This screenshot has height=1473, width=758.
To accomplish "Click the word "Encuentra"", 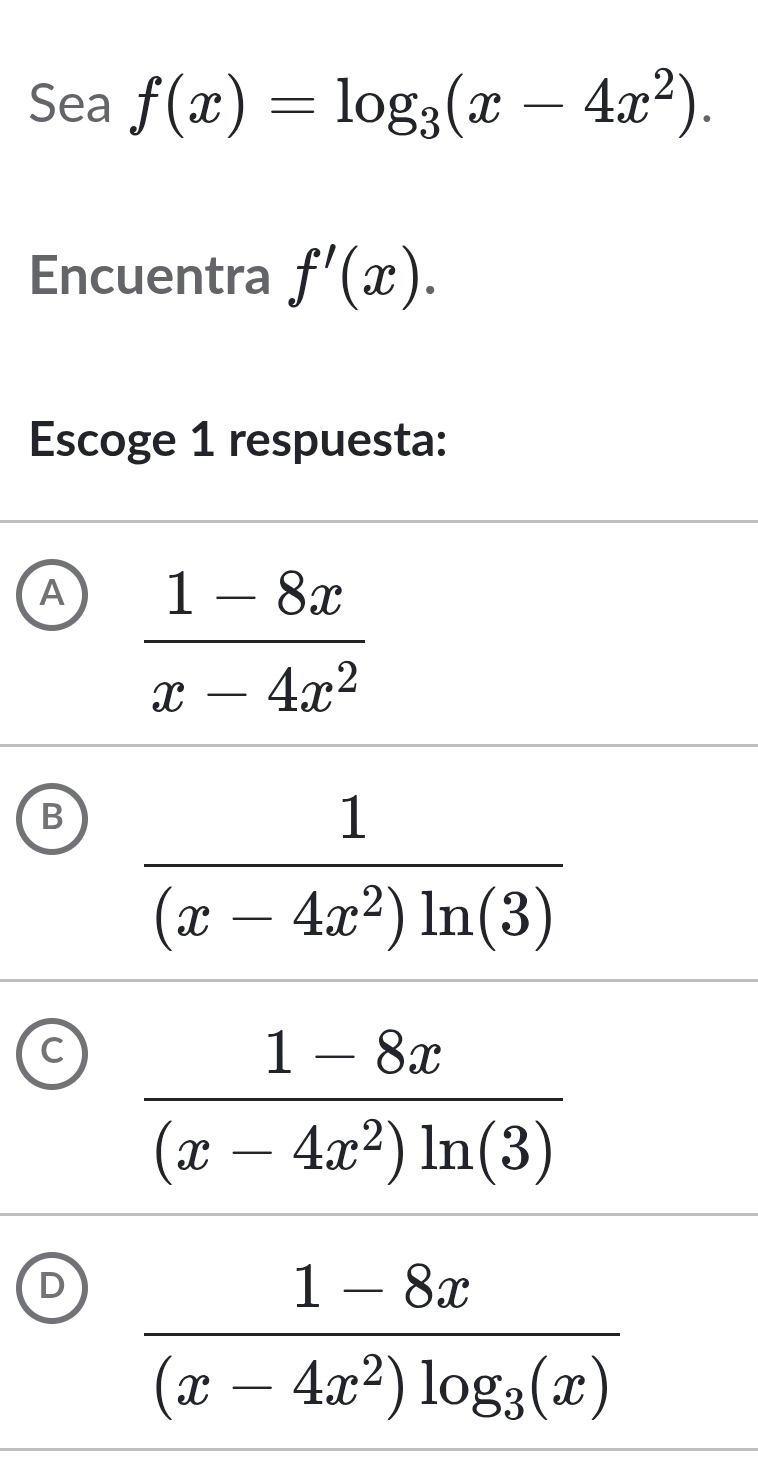I will click(x=150, y=277).
